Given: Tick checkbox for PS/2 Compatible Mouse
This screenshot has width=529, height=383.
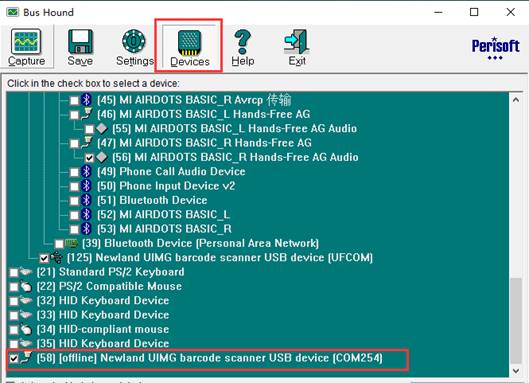Looking at the screenshot, I should pyautogui.click(x=13, y=287).
